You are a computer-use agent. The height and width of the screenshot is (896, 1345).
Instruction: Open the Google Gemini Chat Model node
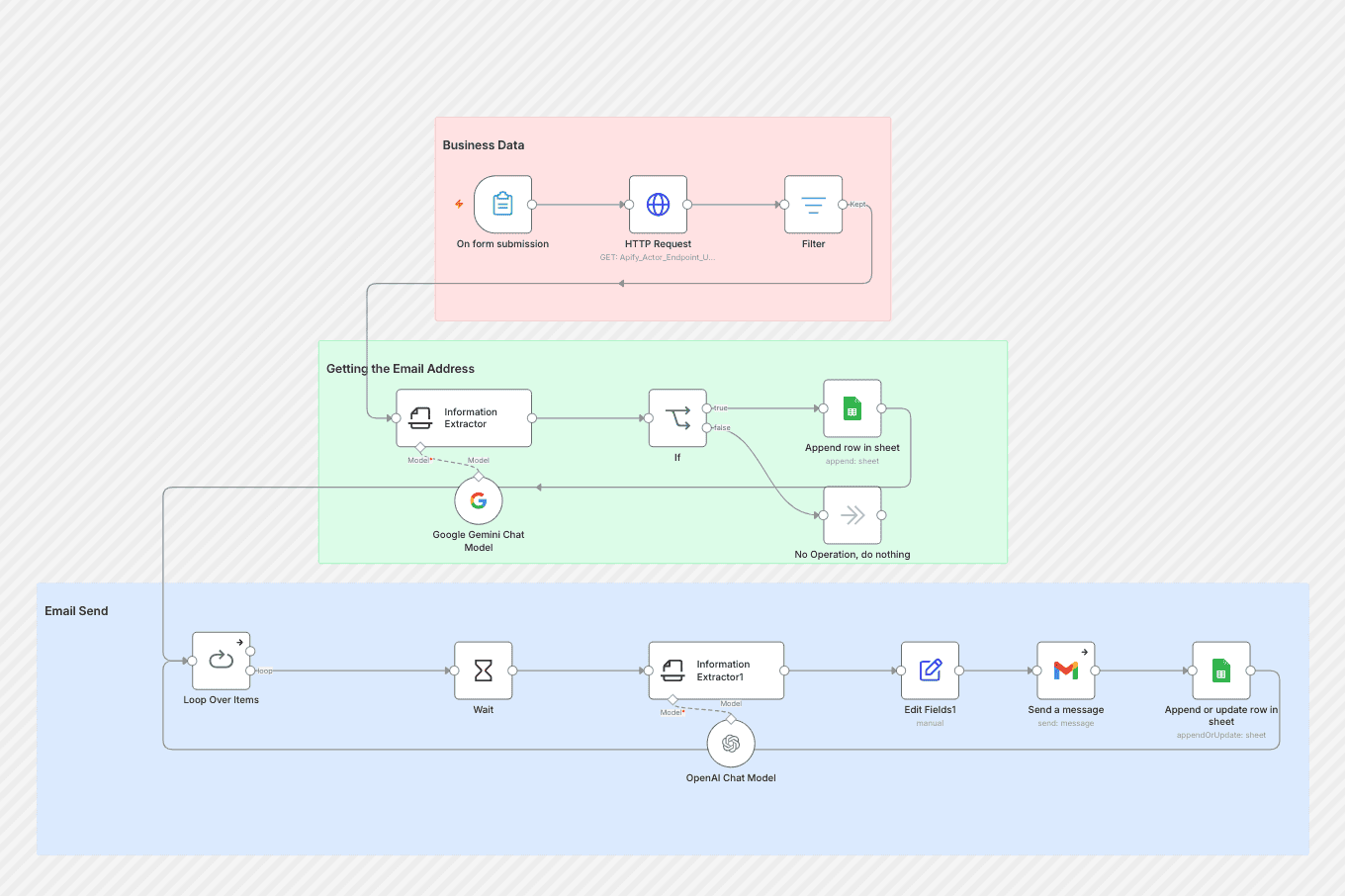pos(479,500)
